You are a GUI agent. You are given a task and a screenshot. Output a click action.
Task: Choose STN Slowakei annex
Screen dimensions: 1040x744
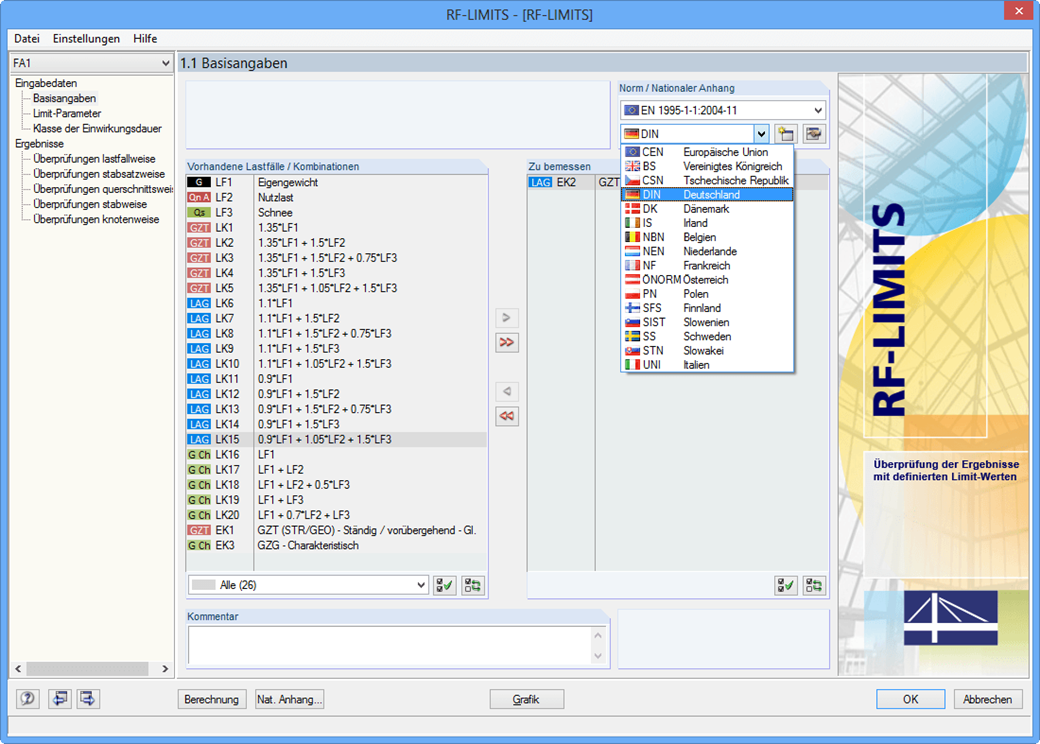click(x=707, y=351)
